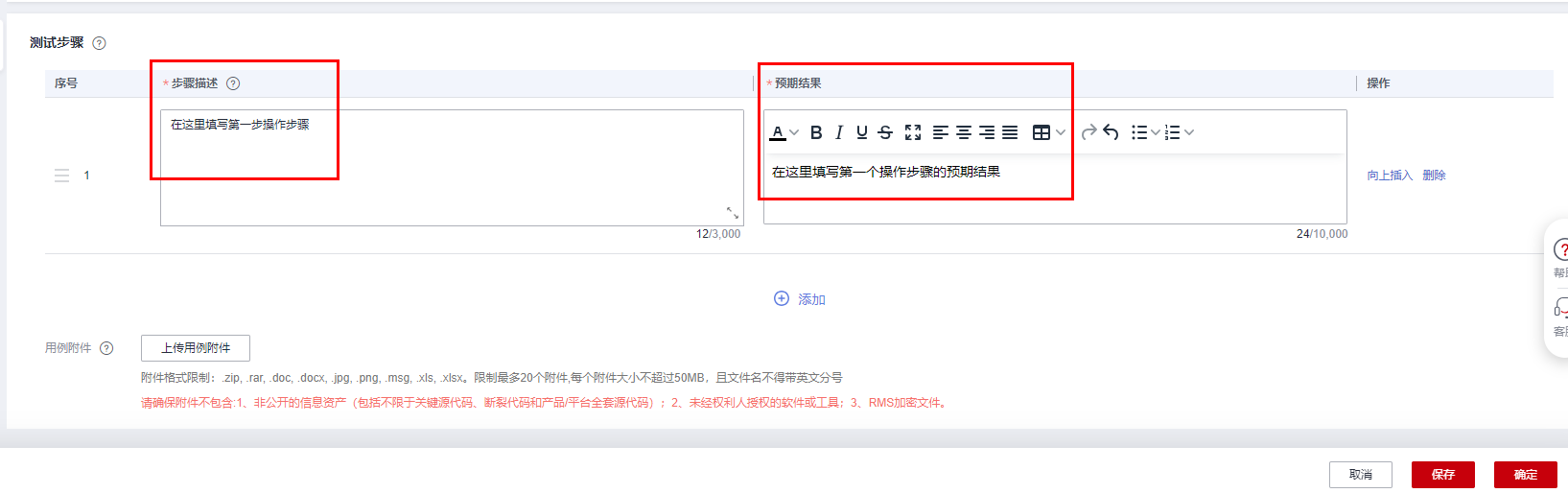Expand editor to fullscreen

coord(913,132)
